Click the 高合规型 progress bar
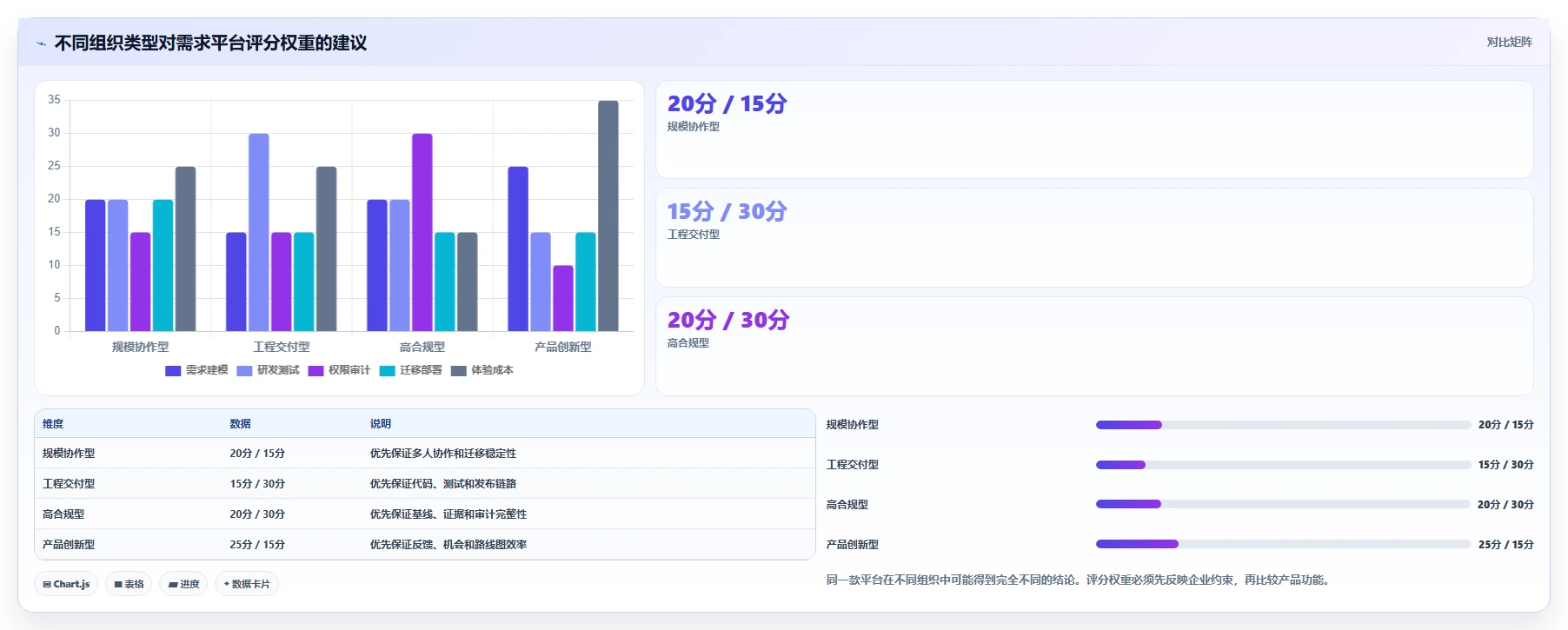This screenshot has height=630, width=1568. 1283,504
